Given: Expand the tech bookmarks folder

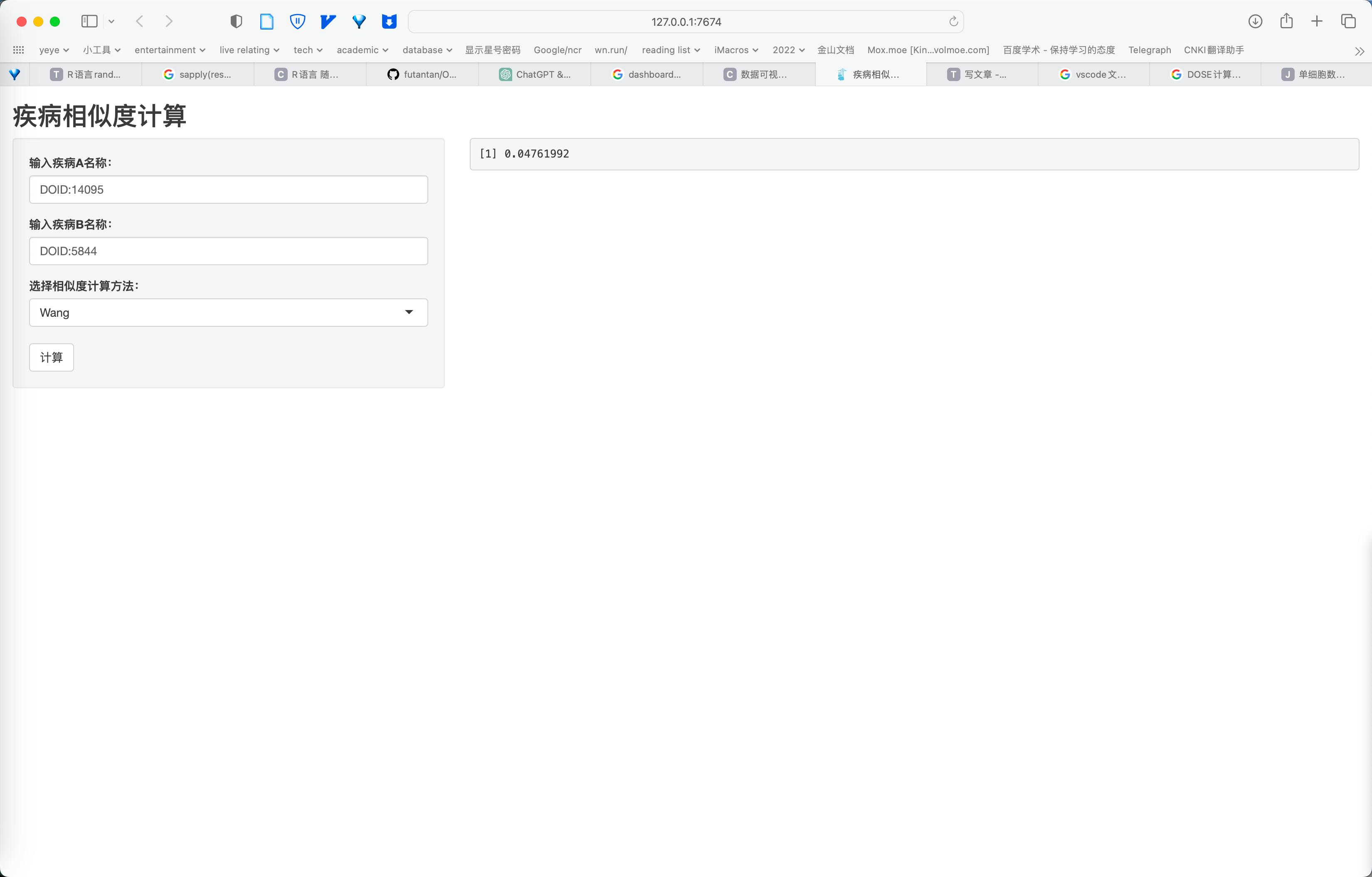Looking at the screenshot, I should (308, 50).
